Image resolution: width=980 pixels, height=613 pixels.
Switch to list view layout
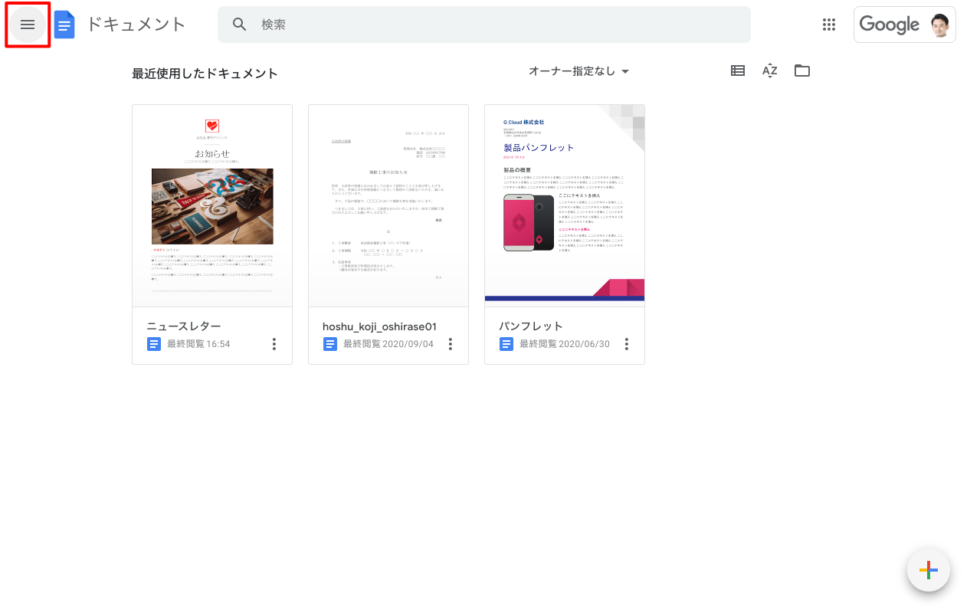(x=738, y=71)
